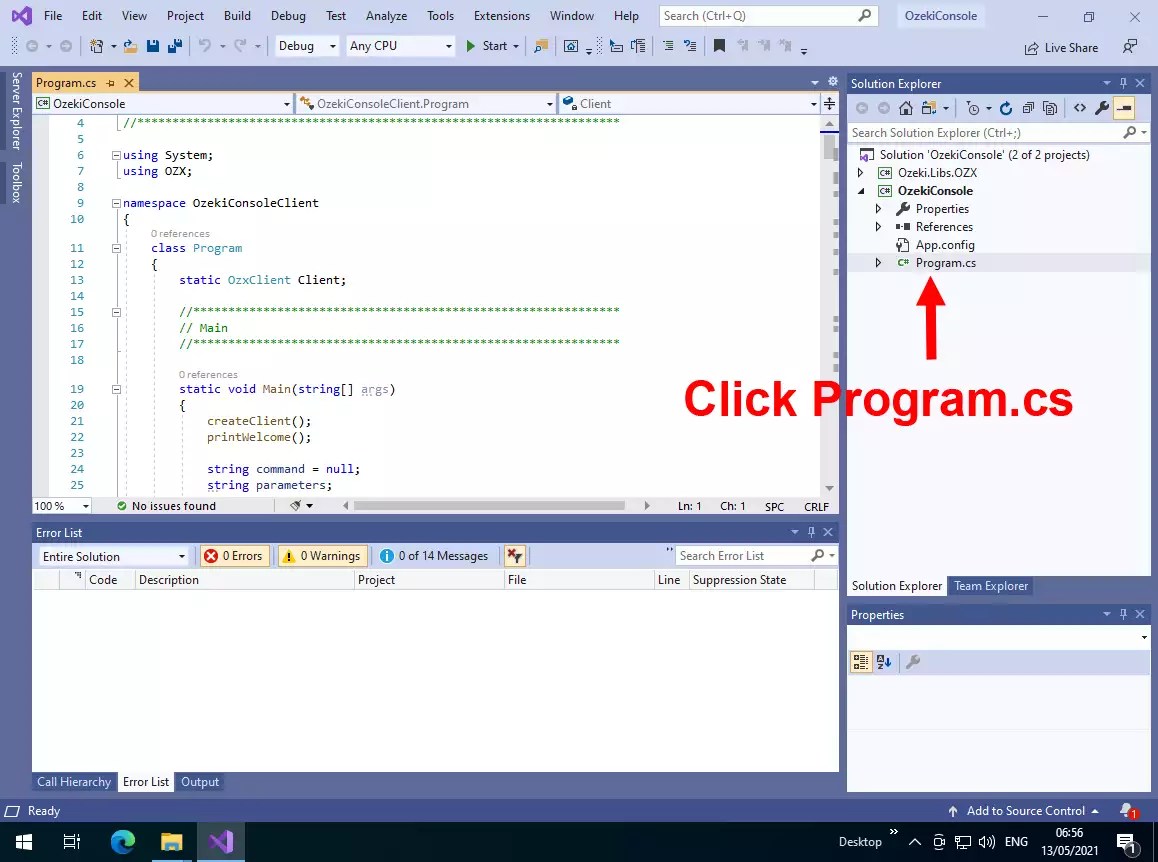The width and height of the screenshot is (1158, 862).
Task: Click the Show All Files icon
Action: coord(1050,107)
